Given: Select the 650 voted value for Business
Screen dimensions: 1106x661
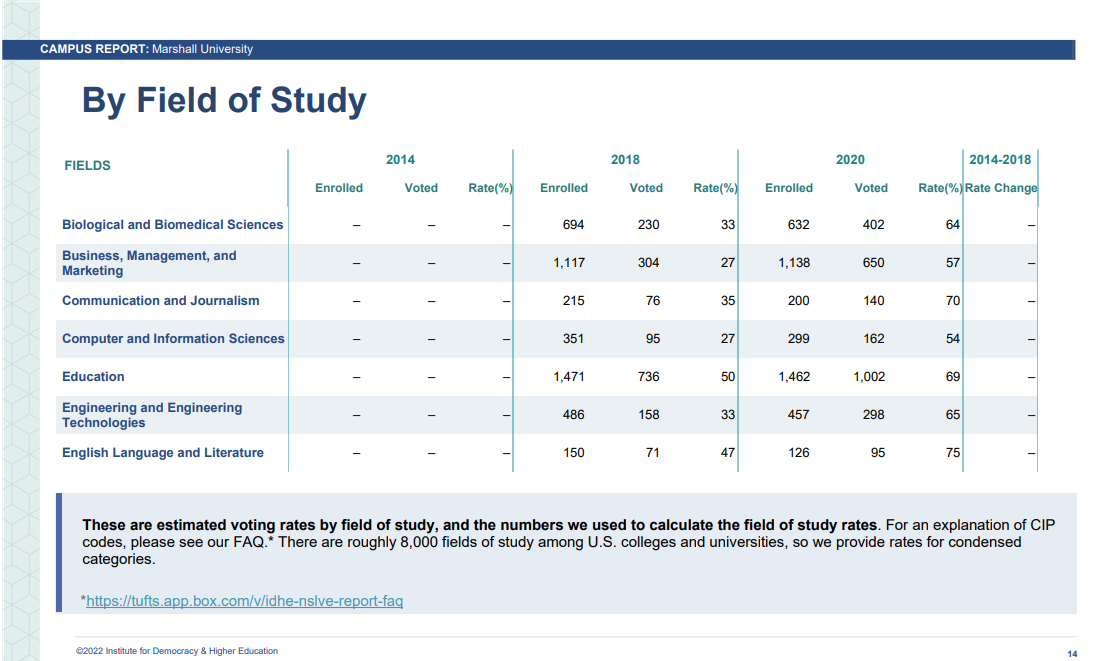Looking at the screenshot, I should [x=873, y=263].
